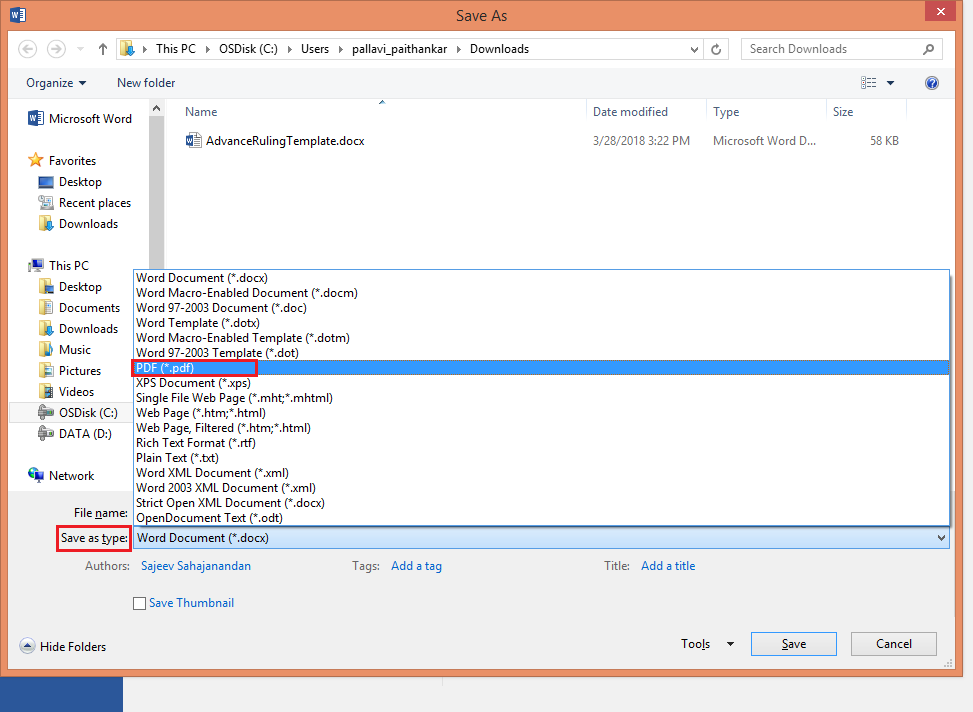Image resolution: width=973 pixels, height=712 pixels.
Task: Refresh the Downloads folder view
Action: (x=716, y=49)
